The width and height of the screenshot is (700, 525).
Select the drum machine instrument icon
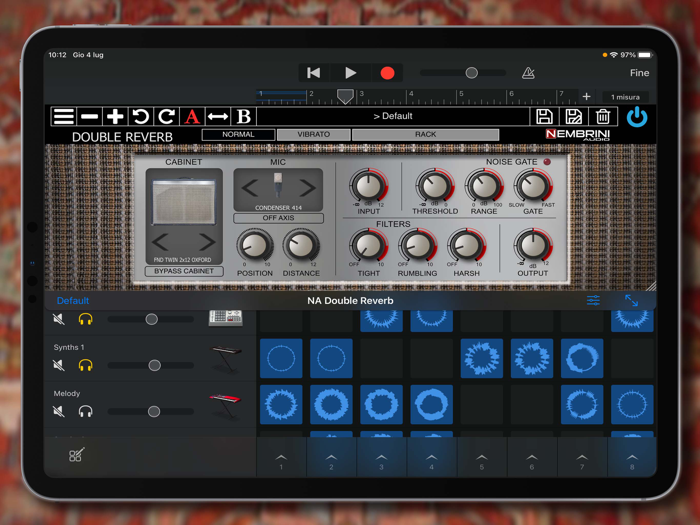tap(226, 318)
